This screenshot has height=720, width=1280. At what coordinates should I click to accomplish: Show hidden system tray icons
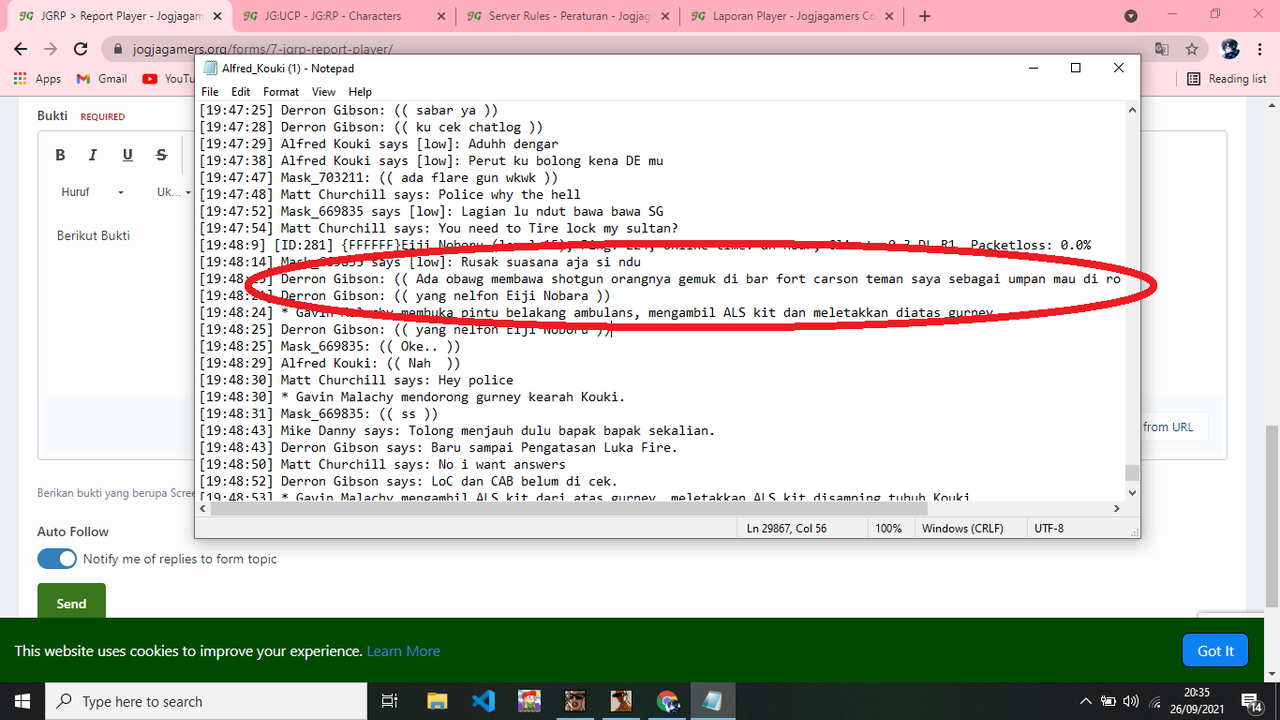point(1087,701)
